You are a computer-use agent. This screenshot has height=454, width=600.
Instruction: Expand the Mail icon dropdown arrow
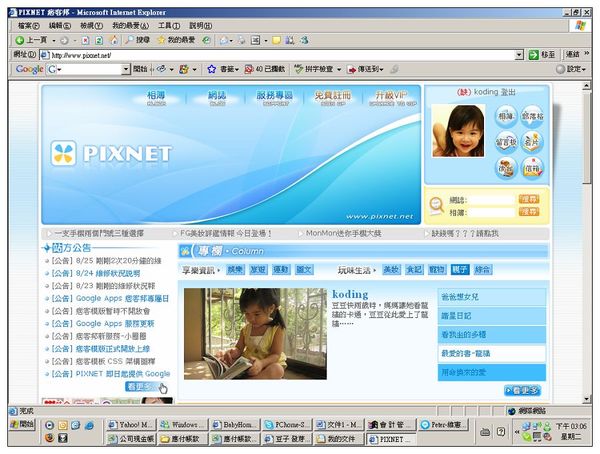pos(231,41)
